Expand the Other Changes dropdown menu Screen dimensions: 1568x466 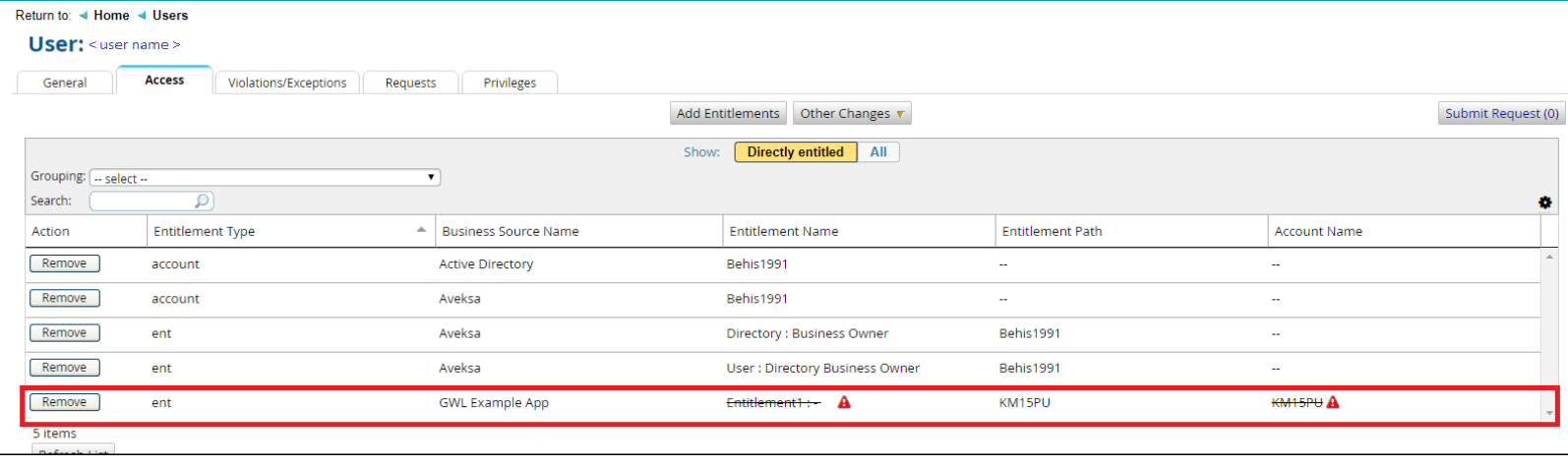click(x=852, y=114)
